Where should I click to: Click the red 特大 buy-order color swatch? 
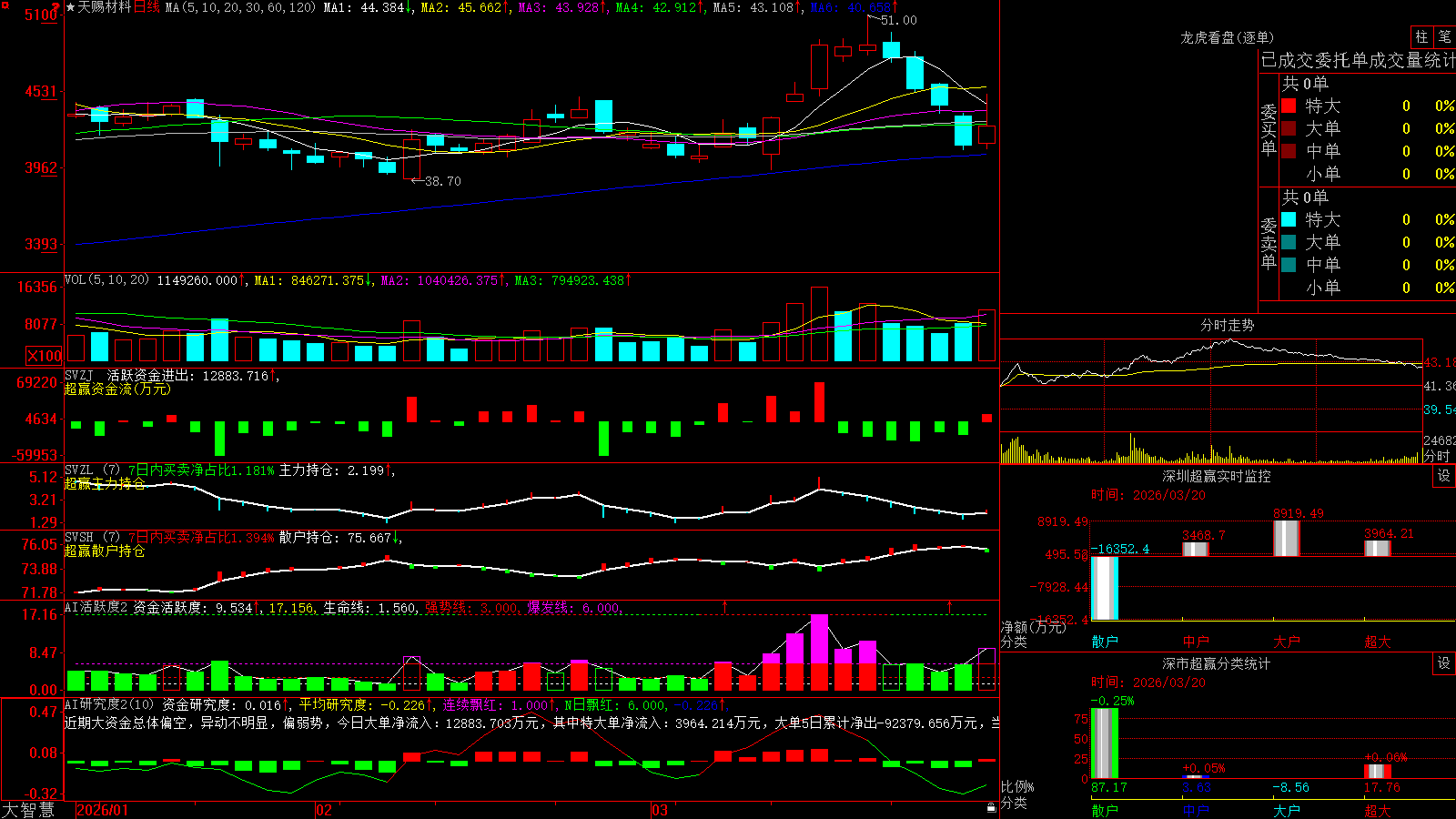[1289, 106]
